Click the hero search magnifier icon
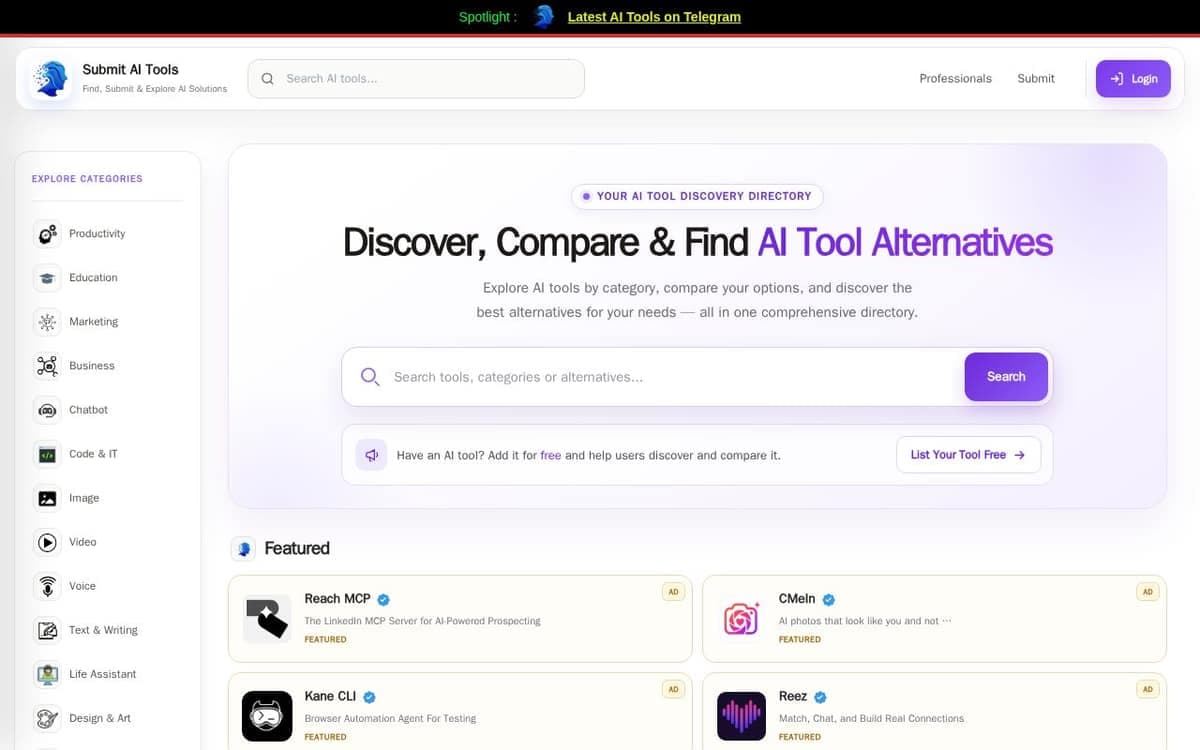This screenshot has width=1200, height=750. tap(370, 377)
